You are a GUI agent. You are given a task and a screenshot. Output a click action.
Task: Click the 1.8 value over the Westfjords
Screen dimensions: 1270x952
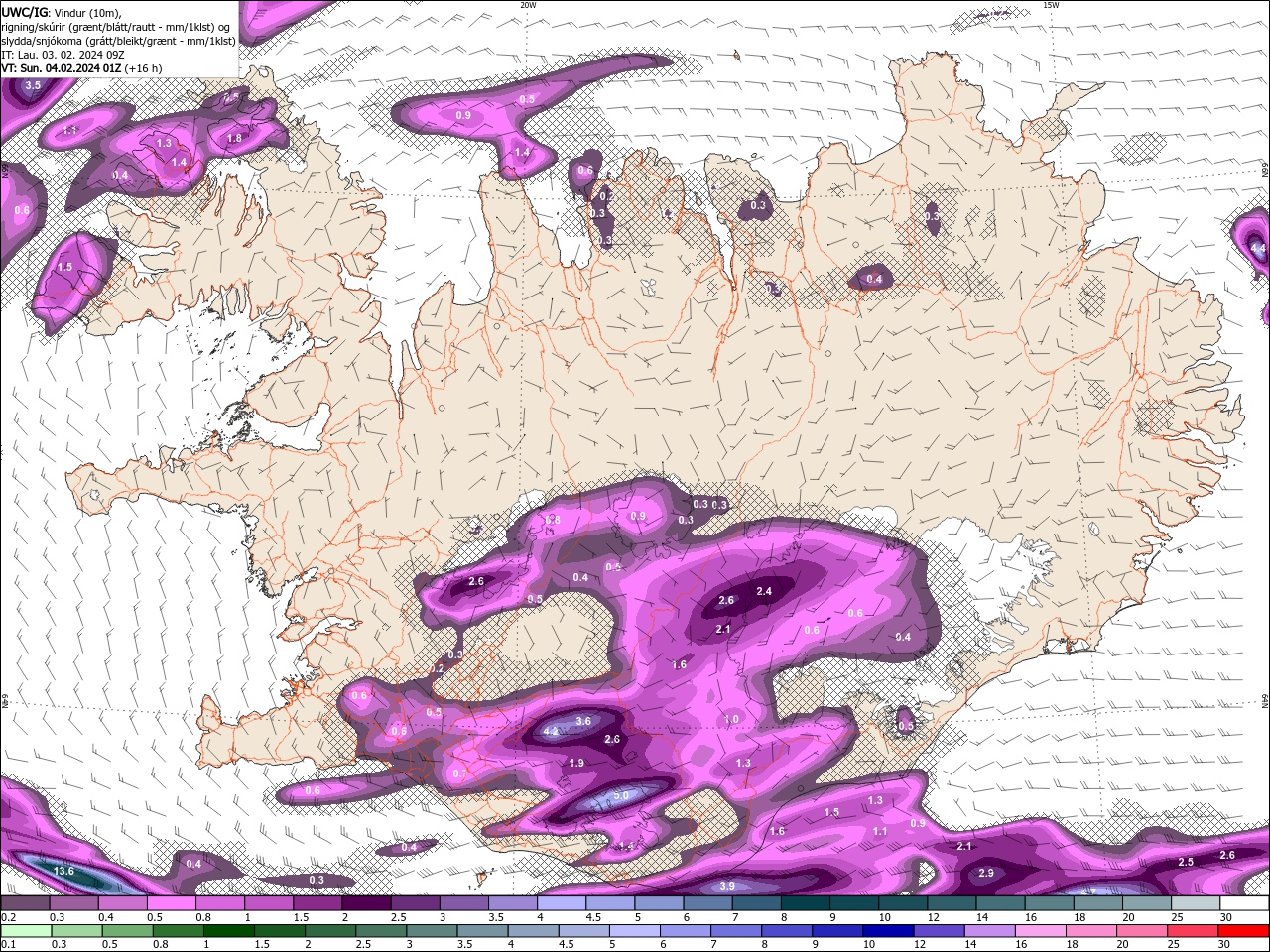point(235,138)
